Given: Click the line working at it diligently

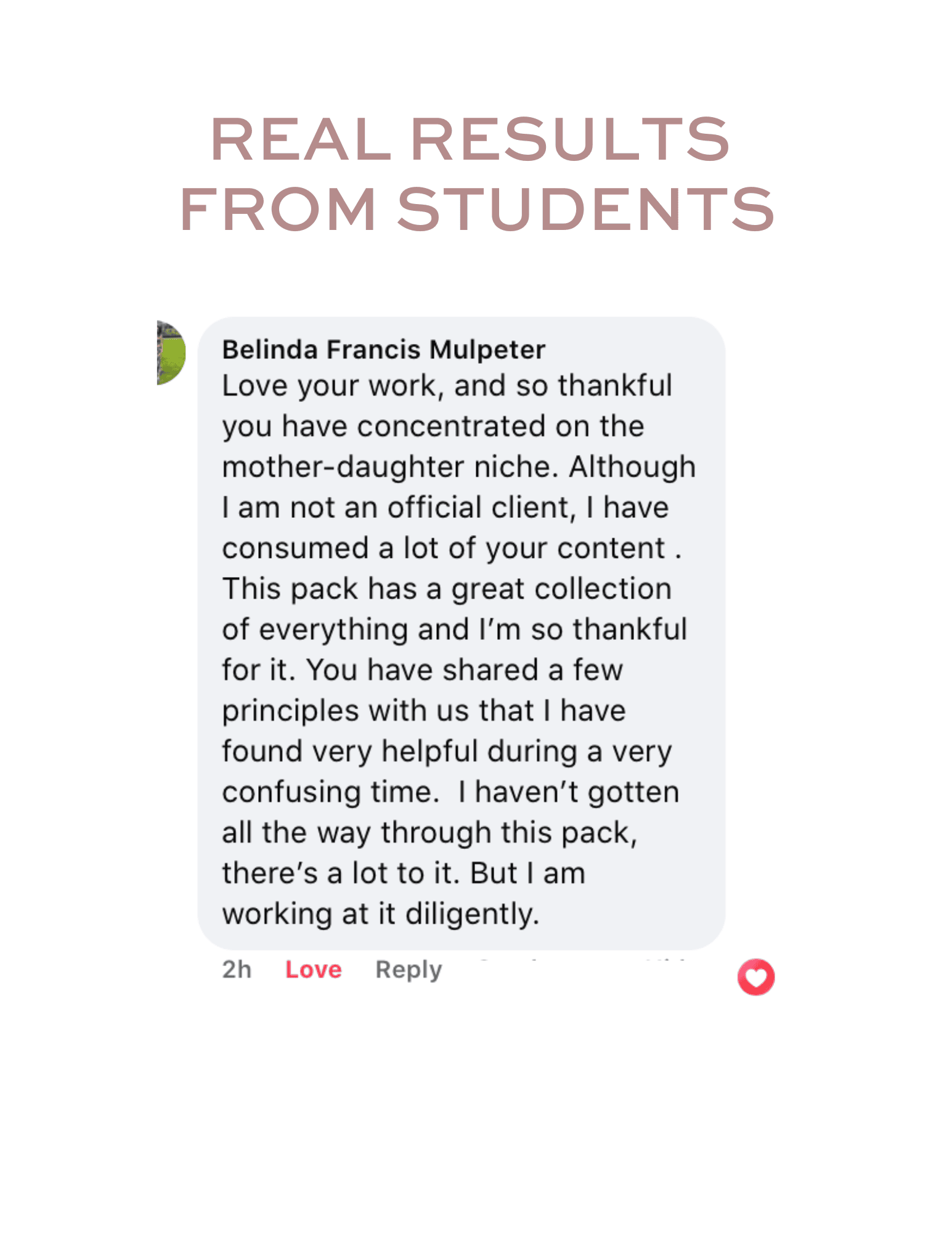Looking at the screenshot, I should (x=380, y=913).
